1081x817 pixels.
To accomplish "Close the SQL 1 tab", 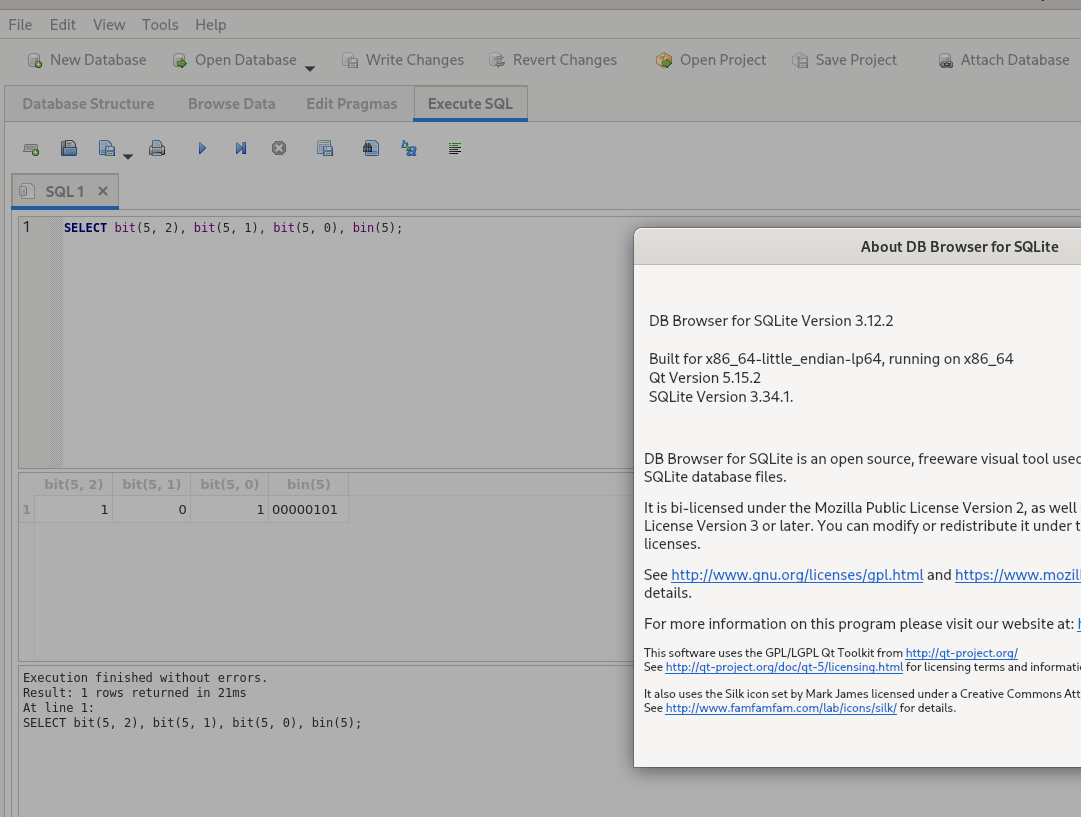I will 102,190.
